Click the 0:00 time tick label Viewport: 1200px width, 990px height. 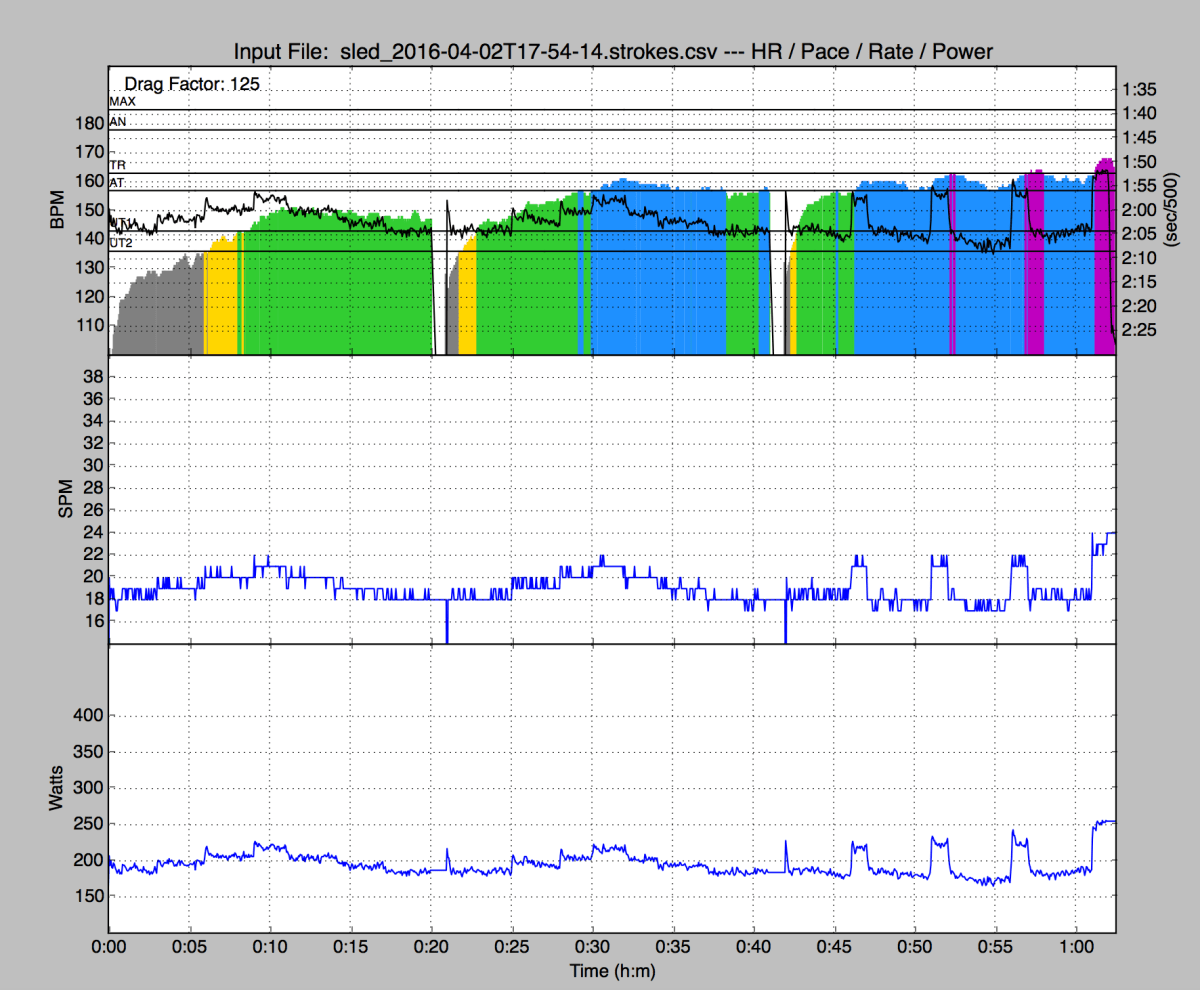(x=109, y=946)
